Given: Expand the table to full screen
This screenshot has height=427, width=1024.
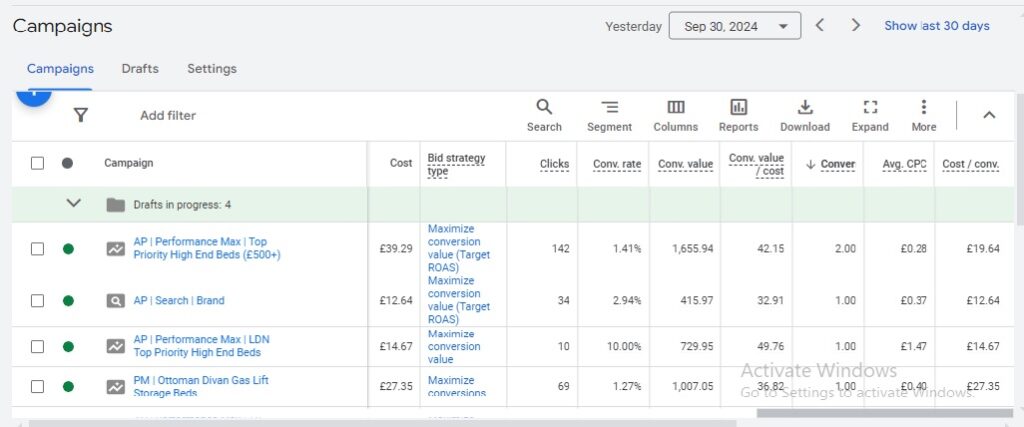Looking at the screenshot, I should coord(870,115).
